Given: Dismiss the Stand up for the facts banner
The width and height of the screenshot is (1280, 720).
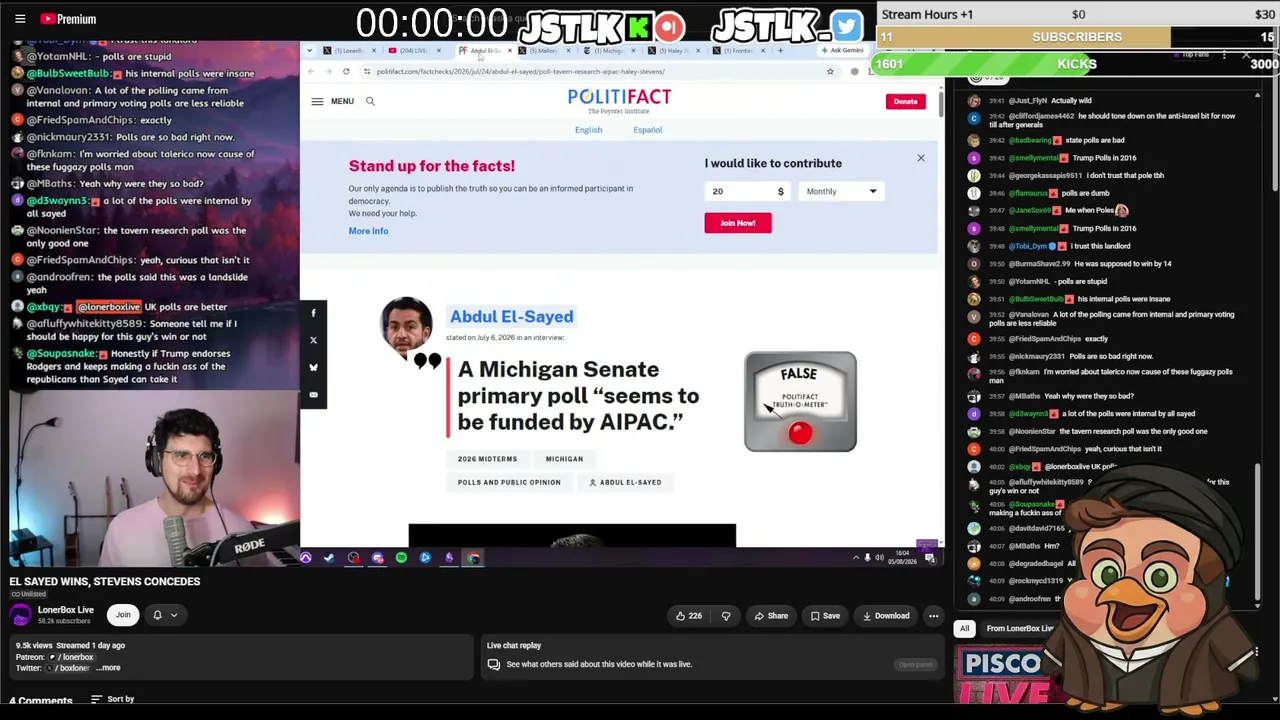Looking at the screenshot, I should tap(921, 158).
